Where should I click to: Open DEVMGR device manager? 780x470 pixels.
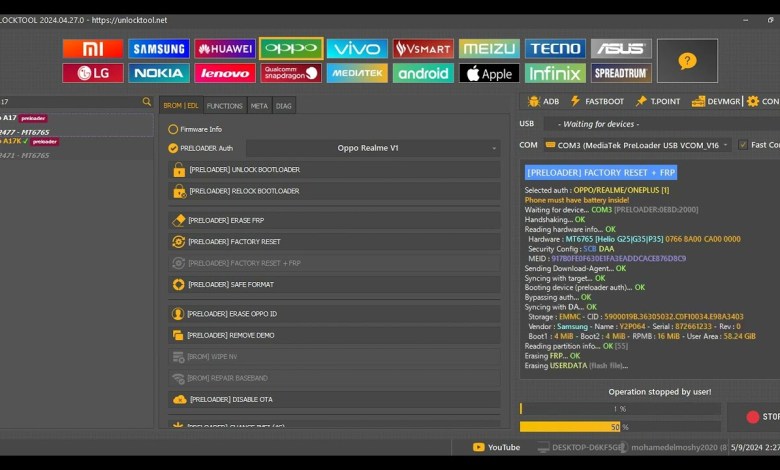pyautogui.click(x=716, y=101)
